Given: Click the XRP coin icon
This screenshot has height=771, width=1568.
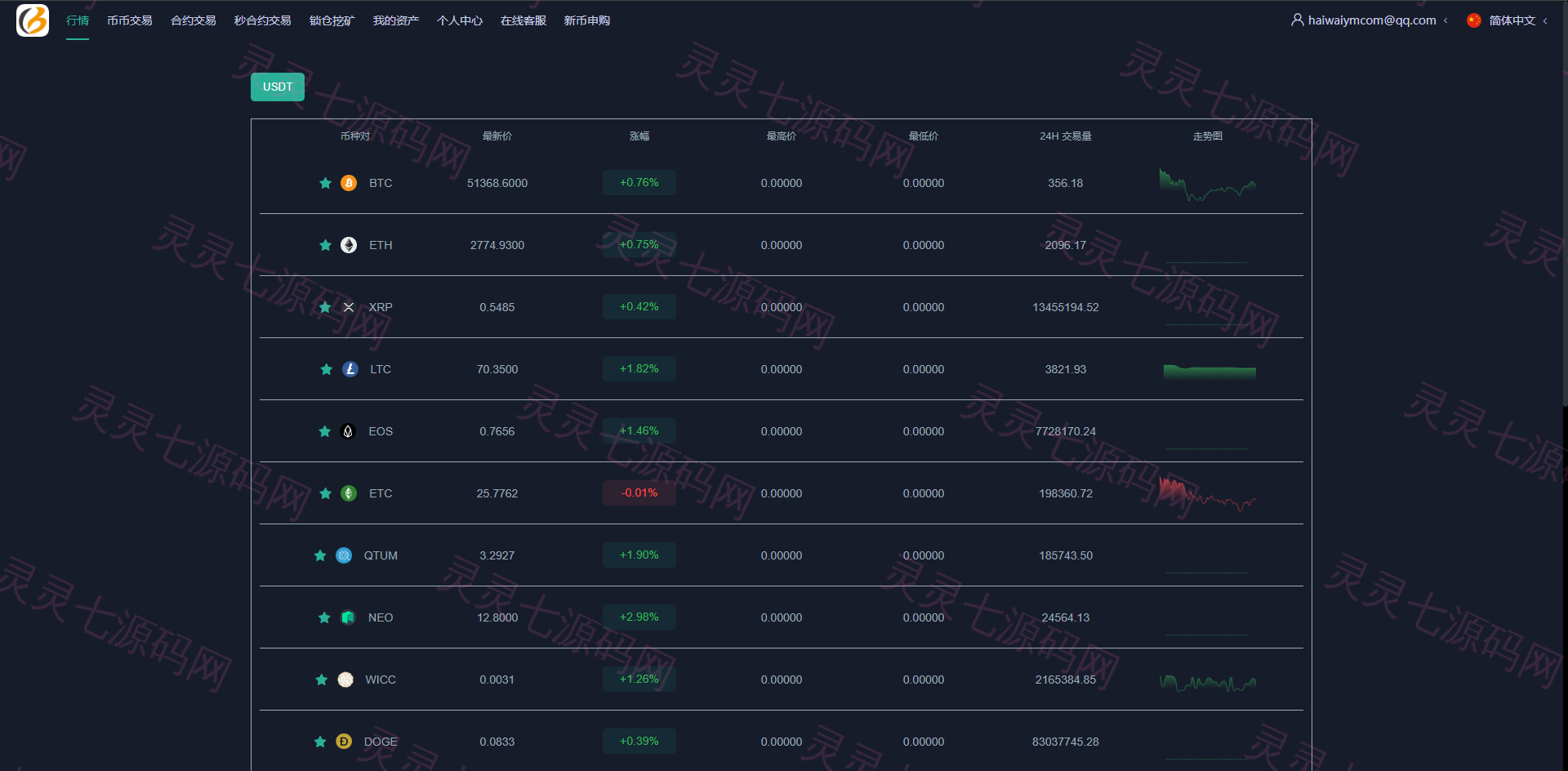Looking at the screenshot, I should [x=349, y=307].
